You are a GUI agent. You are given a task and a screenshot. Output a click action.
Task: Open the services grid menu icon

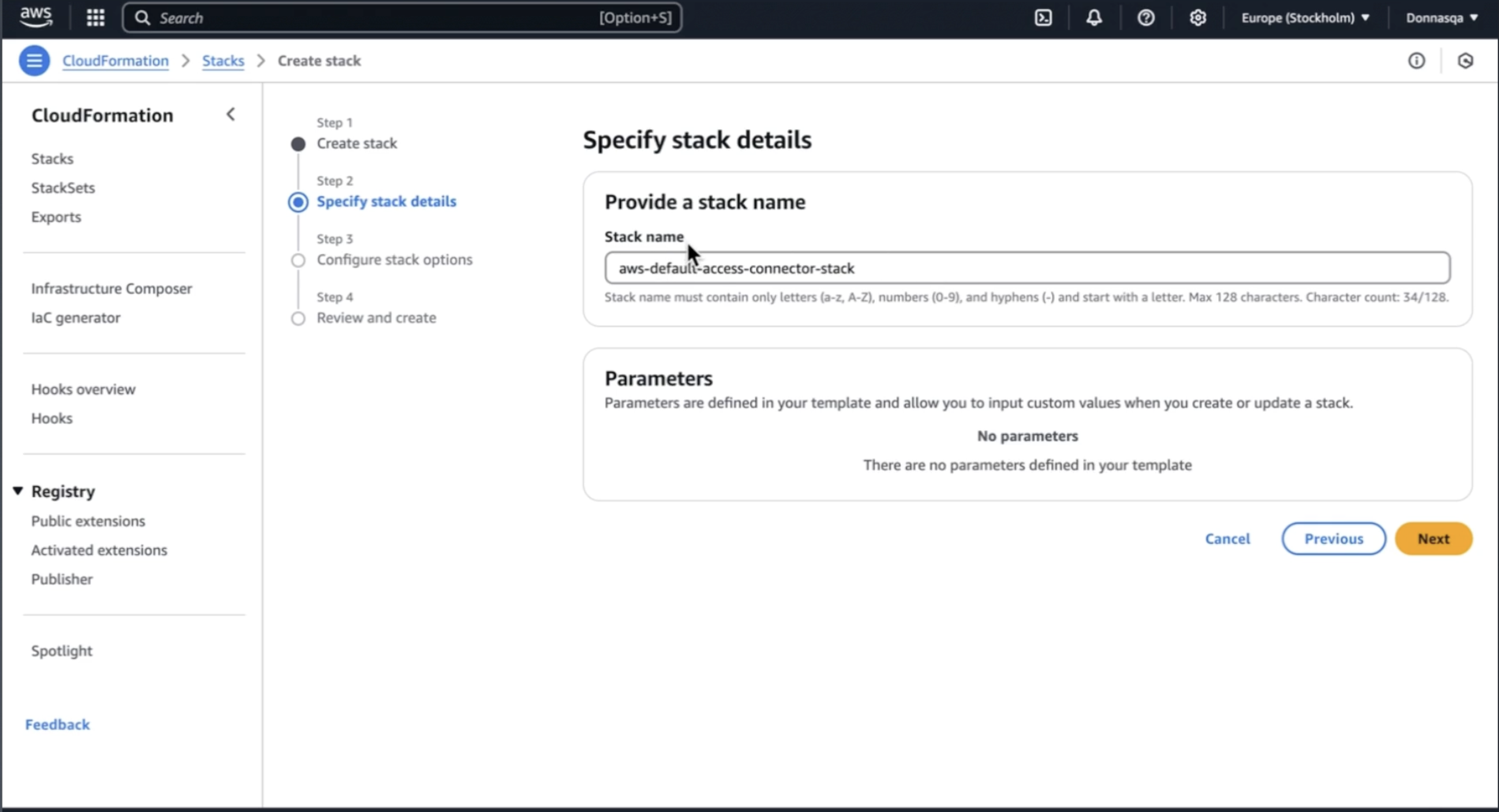click(95, 17)
